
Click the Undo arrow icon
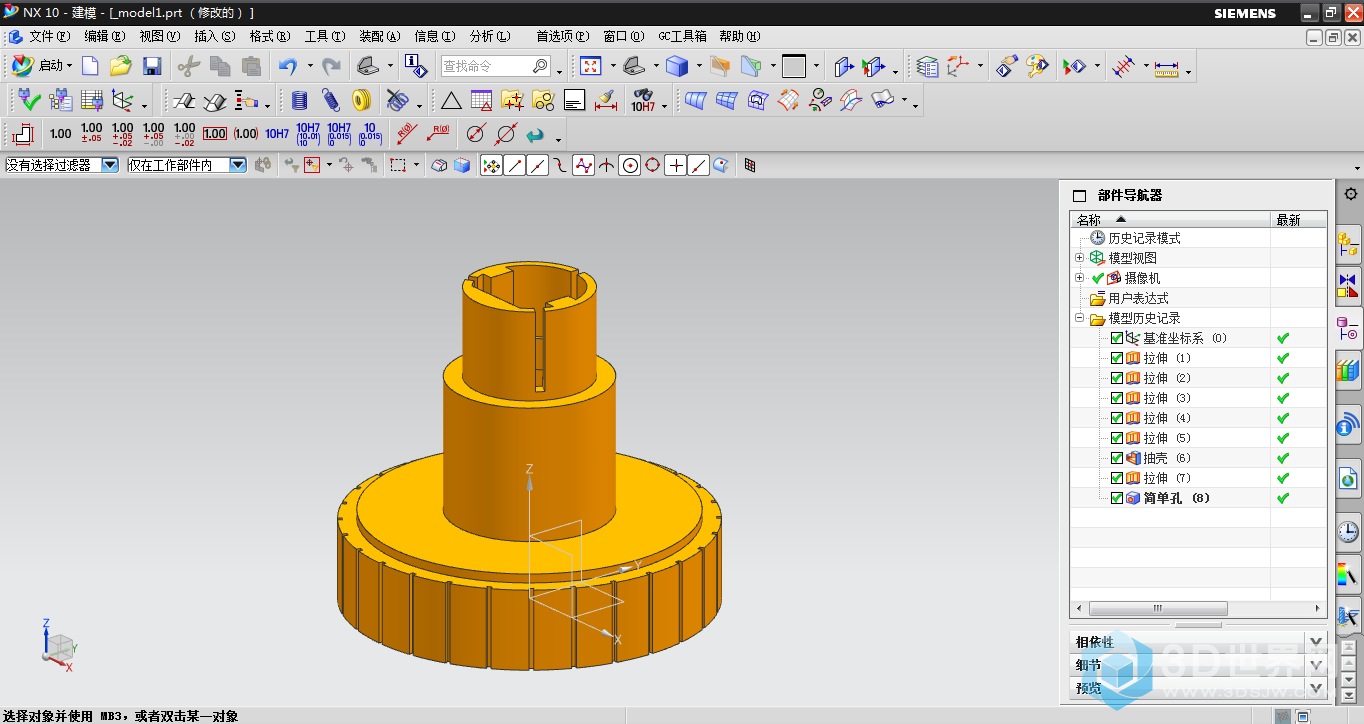[x=288, y=66]
